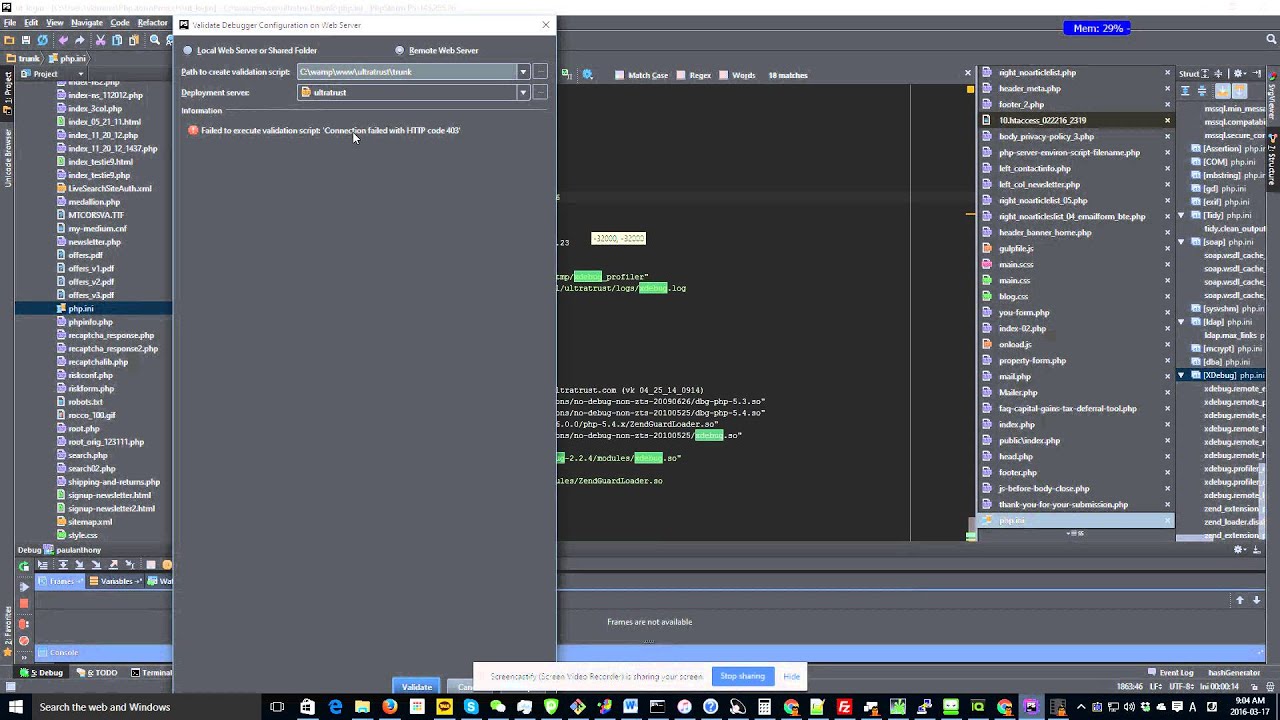This screenshot has width=1280, height=720.
Task: Click the Windows Start button
Action: (16, 707)
